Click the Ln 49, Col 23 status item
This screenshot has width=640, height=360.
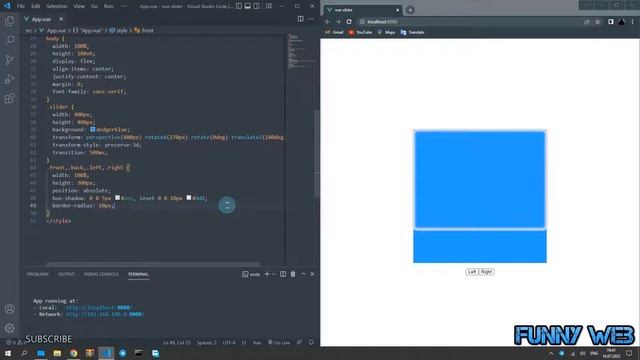pyautogui.click(x=177, y=342)
